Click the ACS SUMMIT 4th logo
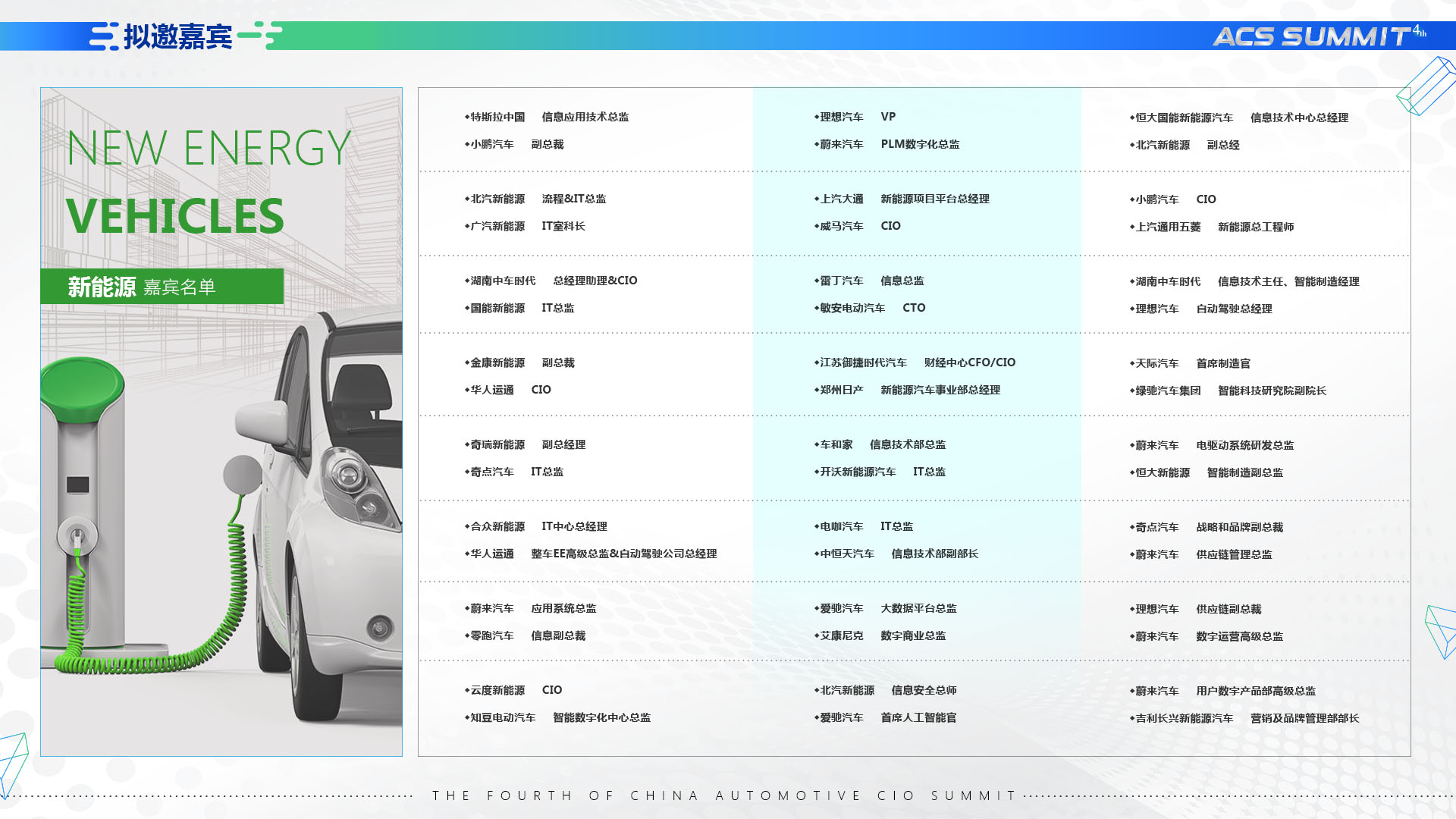The image size is (1456, 819). (x=1319, y=36)
